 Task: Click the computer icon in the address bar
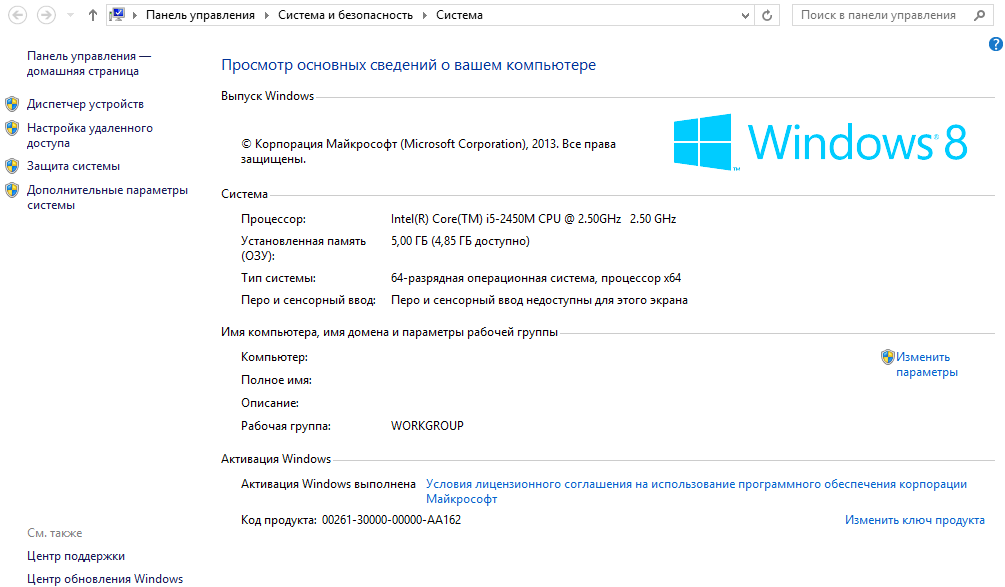pyautogui.click(x=117, y=15)
